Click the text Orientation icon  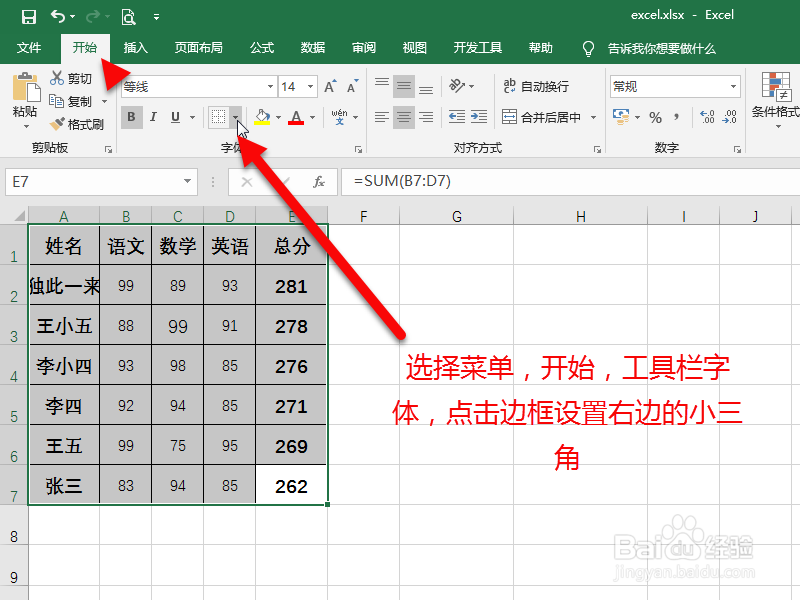[x=457, y=86]
